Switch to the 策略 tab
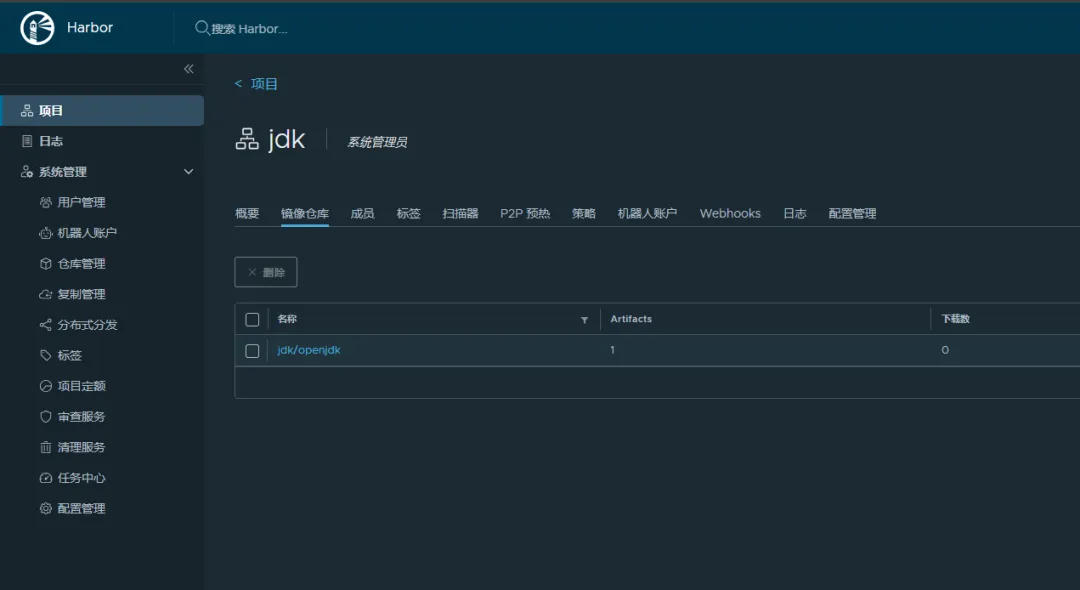 [583, 213]
